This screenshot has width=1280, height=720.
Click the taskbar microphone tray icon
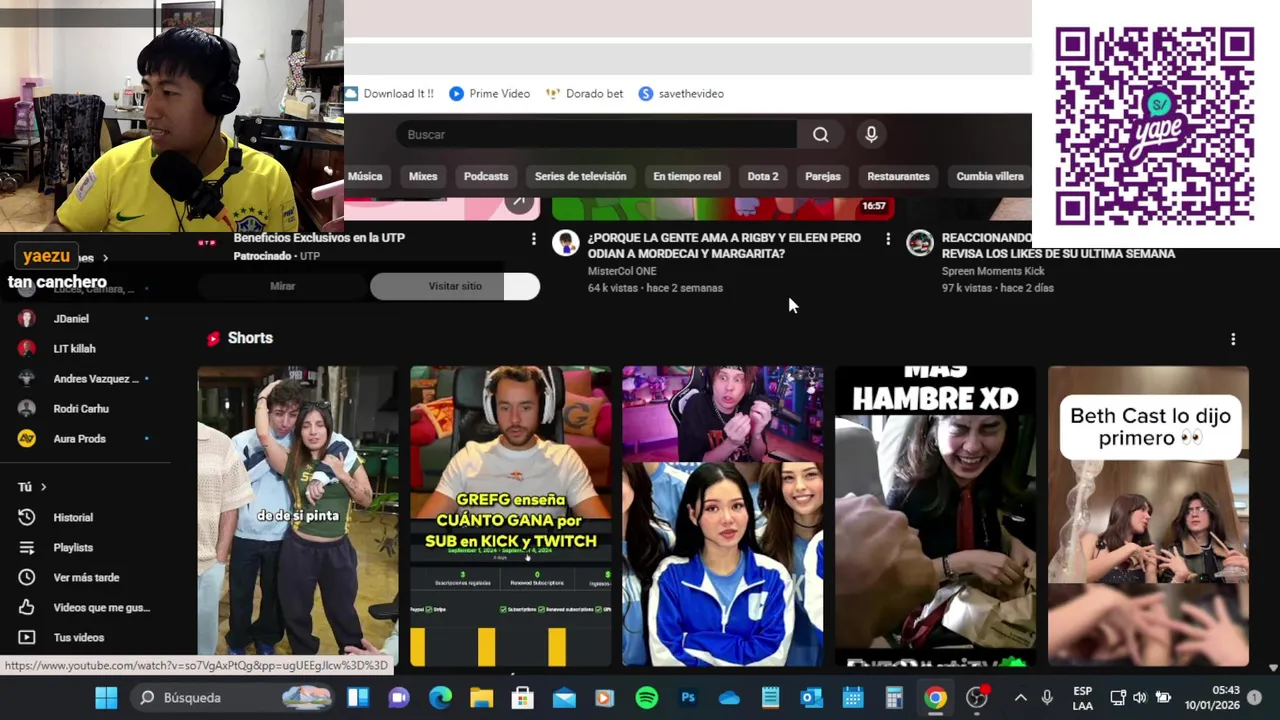coord(1047,698)
